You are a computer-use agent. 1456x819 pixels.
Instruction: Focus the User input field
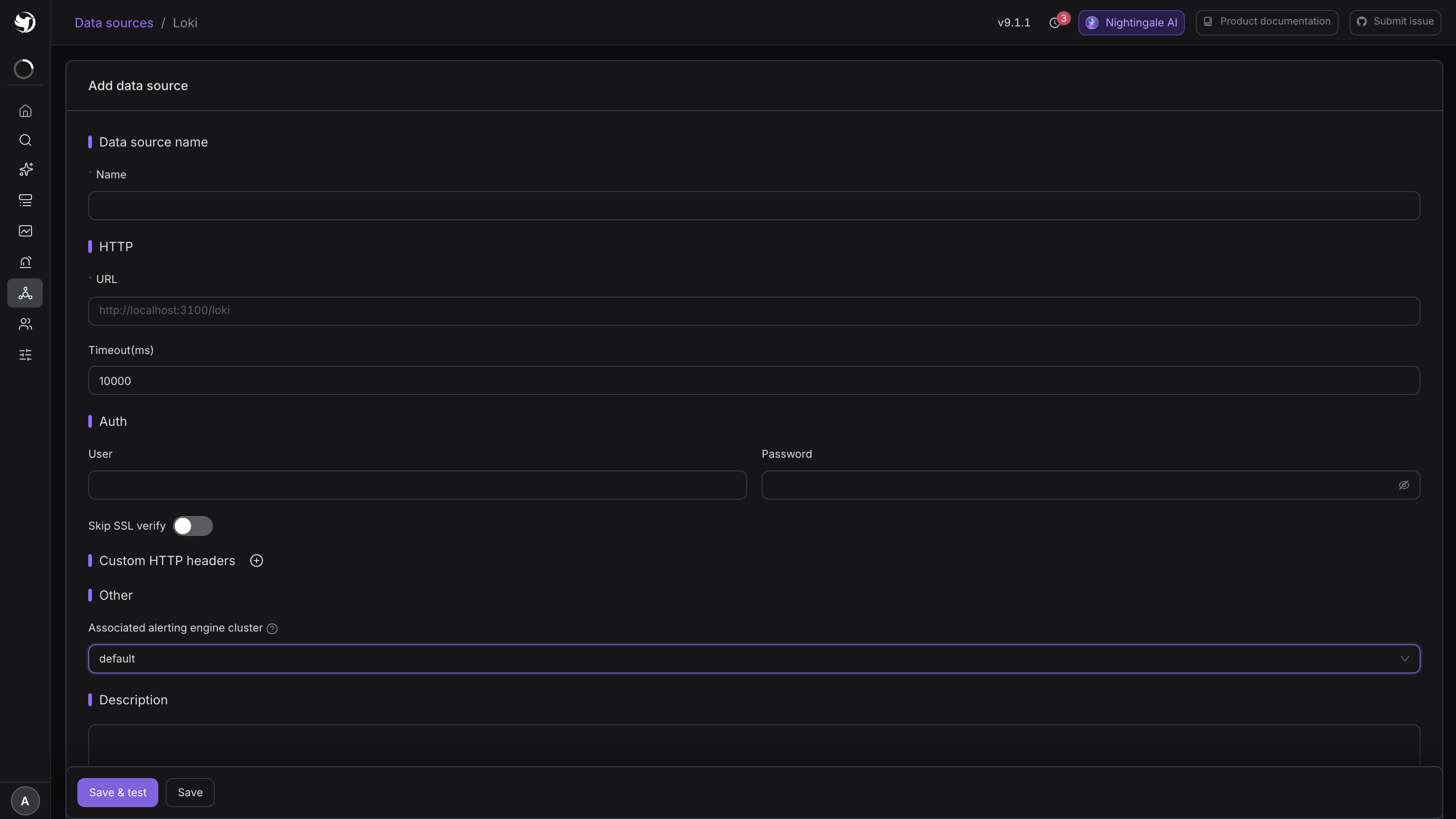[x=417, y=485]
